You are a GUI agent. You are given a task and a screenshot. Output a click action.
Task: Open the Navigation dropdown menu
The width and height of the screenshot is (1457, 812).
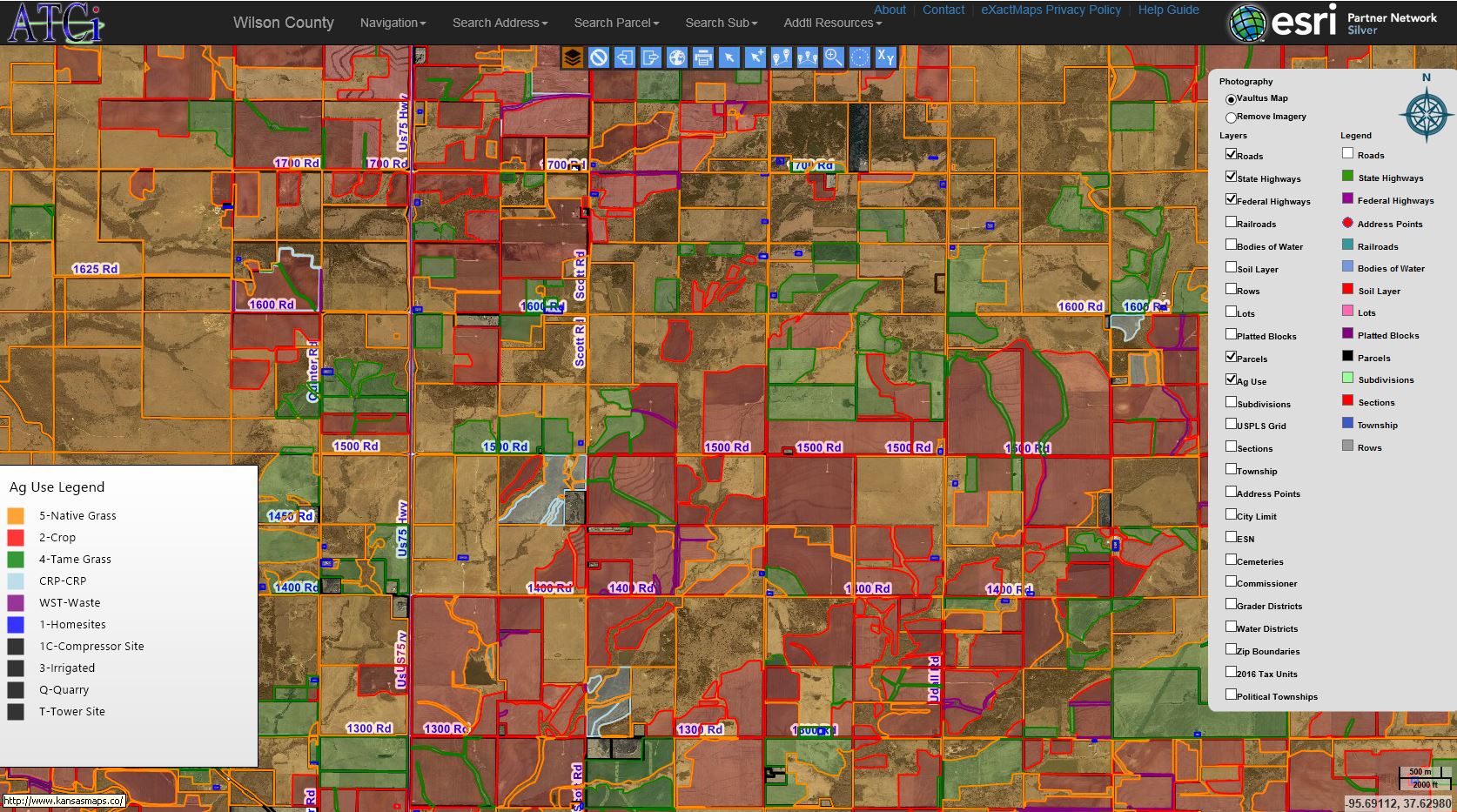(393, 23)
